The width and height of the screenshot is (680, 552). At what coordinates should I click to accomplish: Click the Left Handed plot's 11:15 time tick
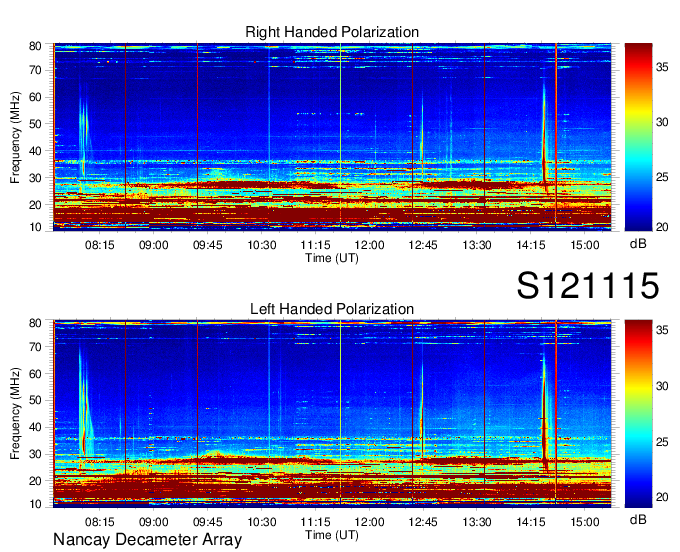(315, 522)
